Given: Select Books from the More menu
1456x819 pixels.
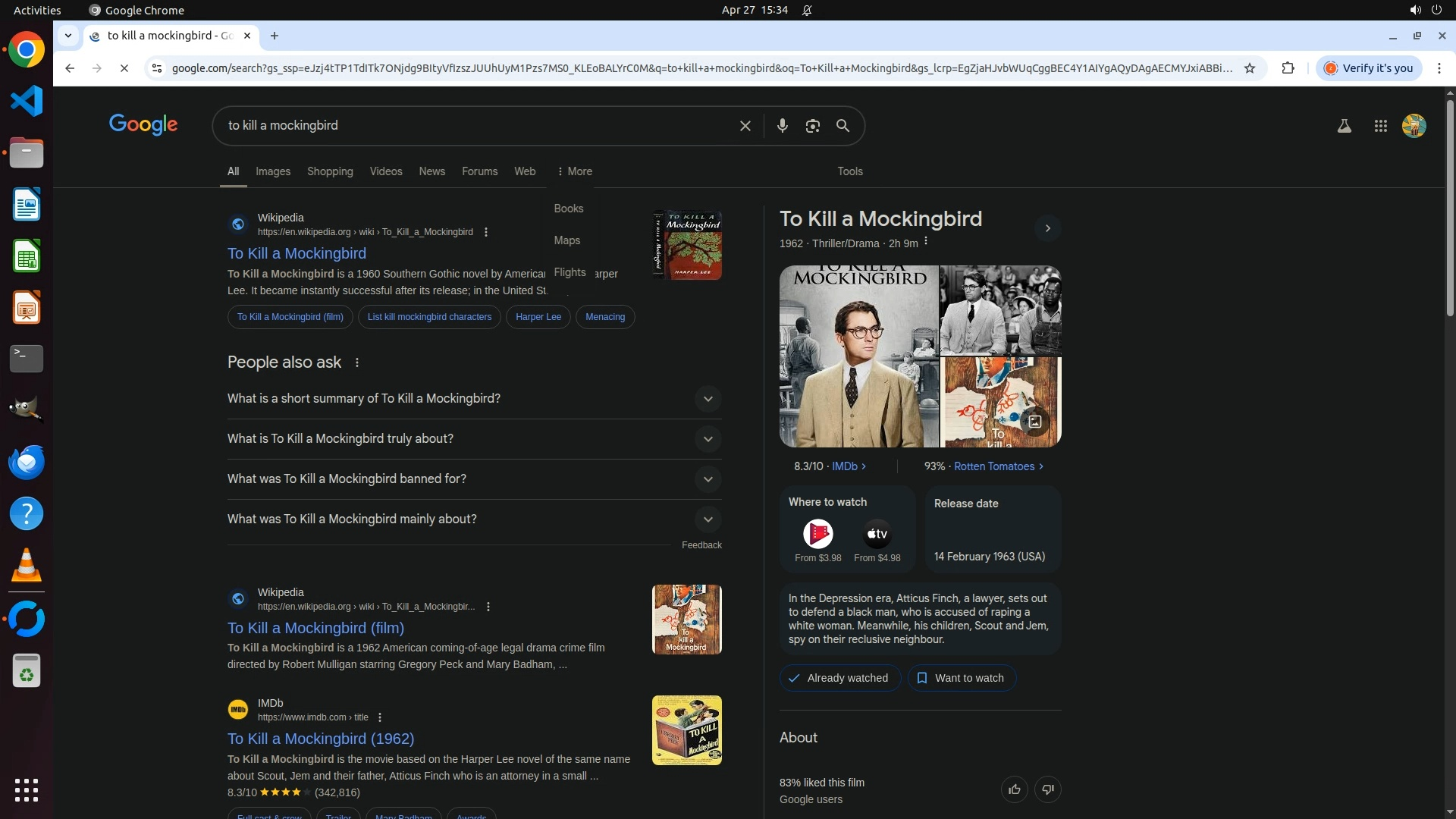Looking at the screenshot, I should tap(568, 209).
